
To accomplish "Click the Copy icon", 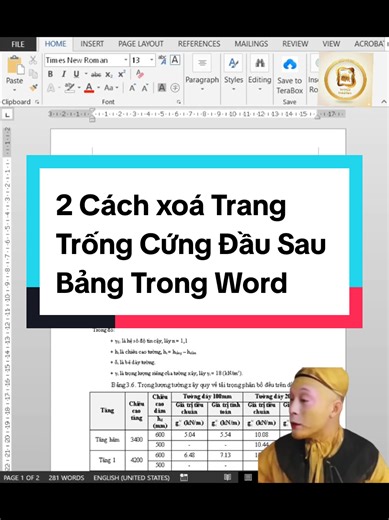I will pos(33,74).
